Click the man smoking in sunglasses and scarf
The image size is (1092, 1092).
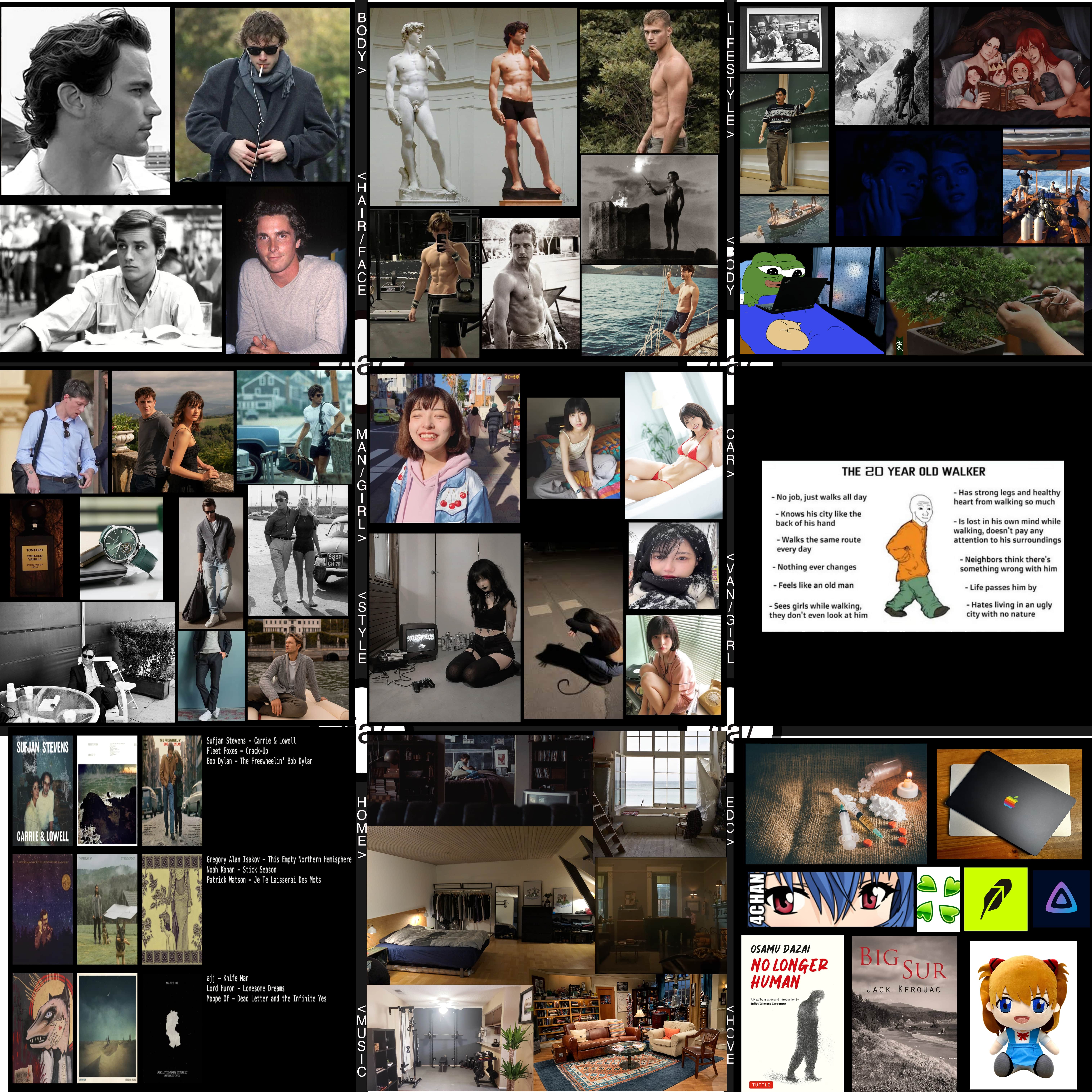tap(262, 94)
